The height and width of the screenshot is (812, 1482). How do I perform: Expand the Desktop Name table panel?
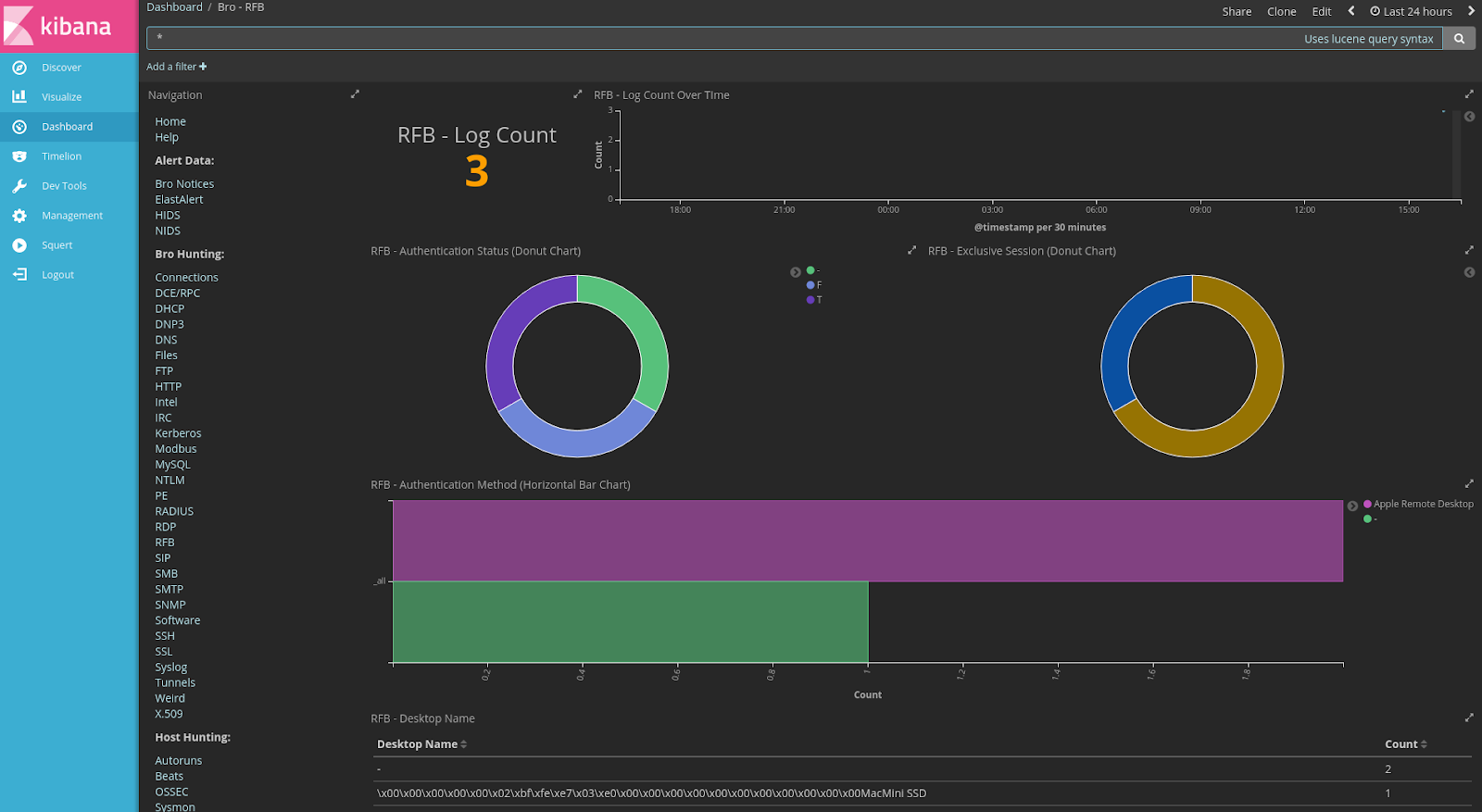[x=1468, y=718]
